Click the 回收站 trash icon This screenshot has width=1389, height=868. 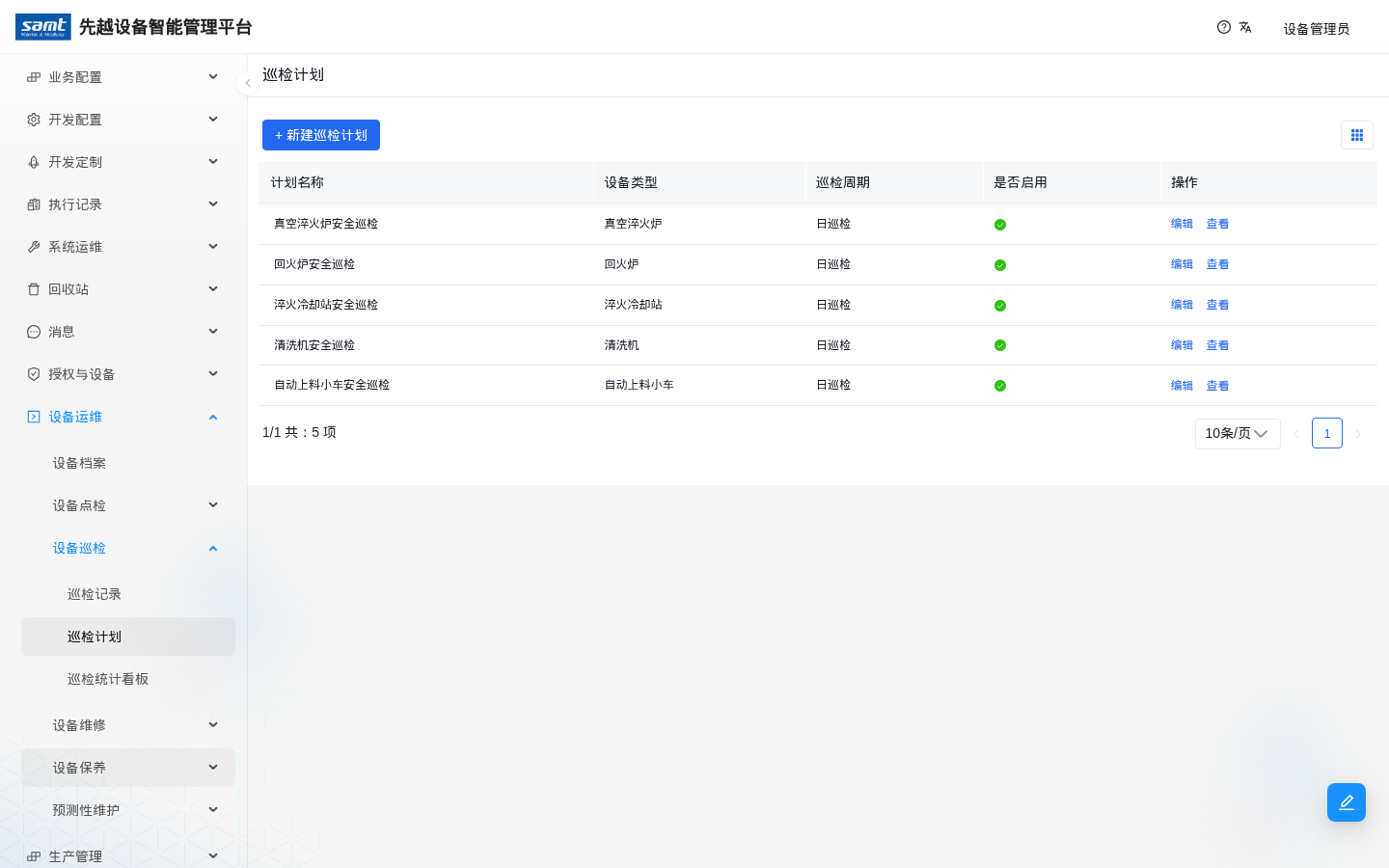tap(34, 289)
